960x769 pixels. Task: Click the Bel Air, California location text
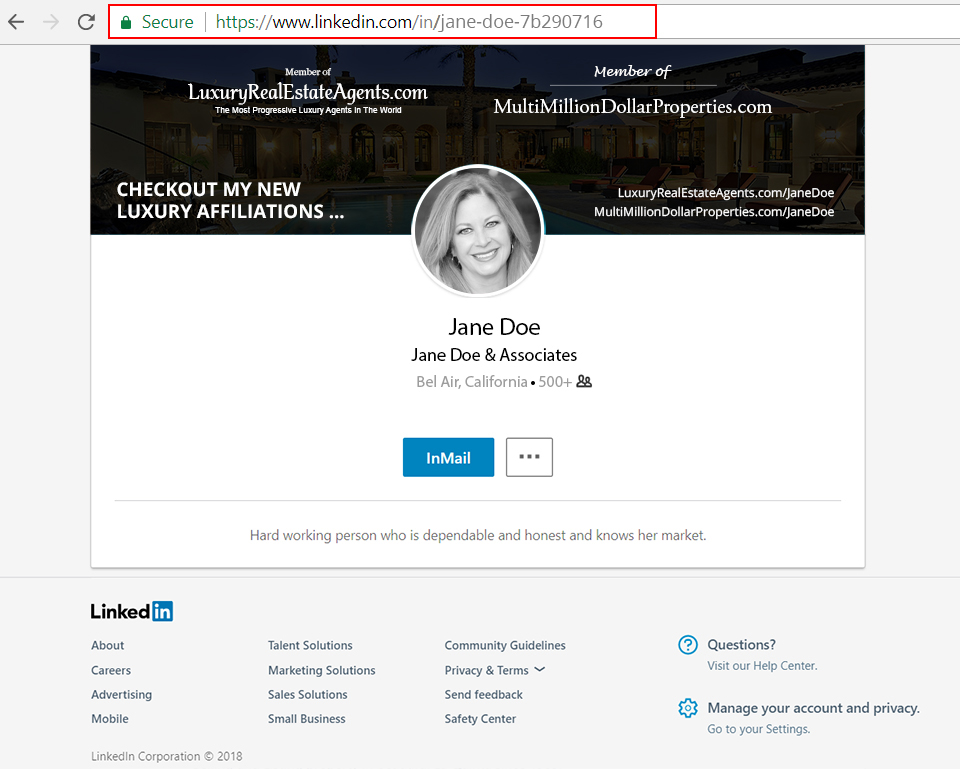coord(471,382)
